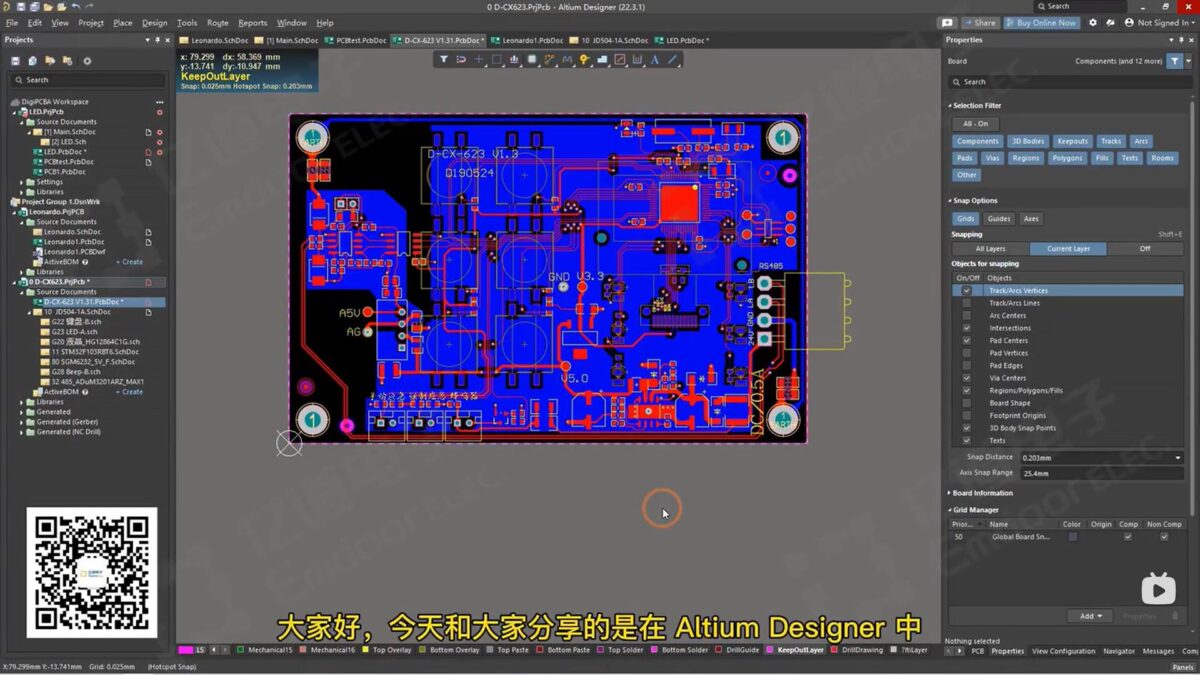
Task: Disable Intersections snapping checkbox
Action: pos(966,328)
